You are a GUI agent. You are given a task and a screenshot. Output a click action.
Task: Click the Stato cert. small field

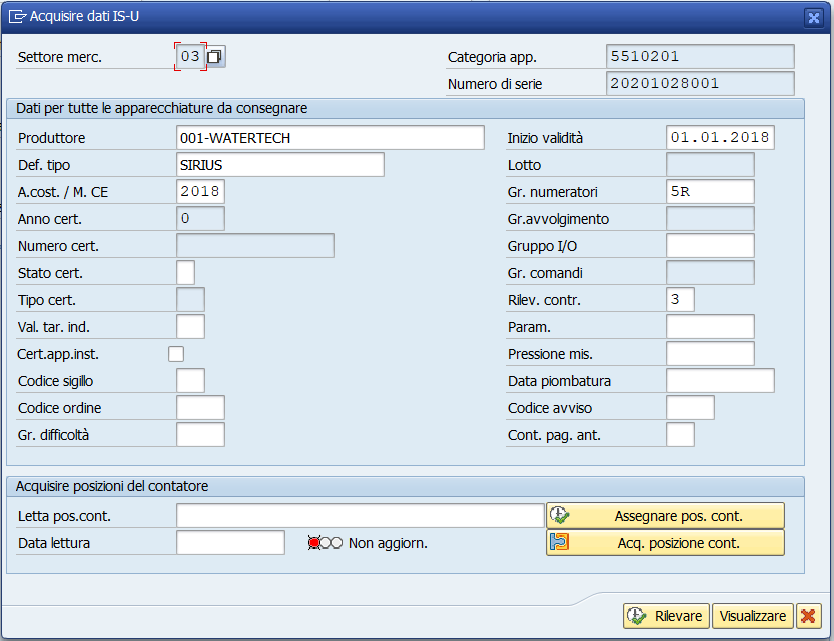[186, 273]
